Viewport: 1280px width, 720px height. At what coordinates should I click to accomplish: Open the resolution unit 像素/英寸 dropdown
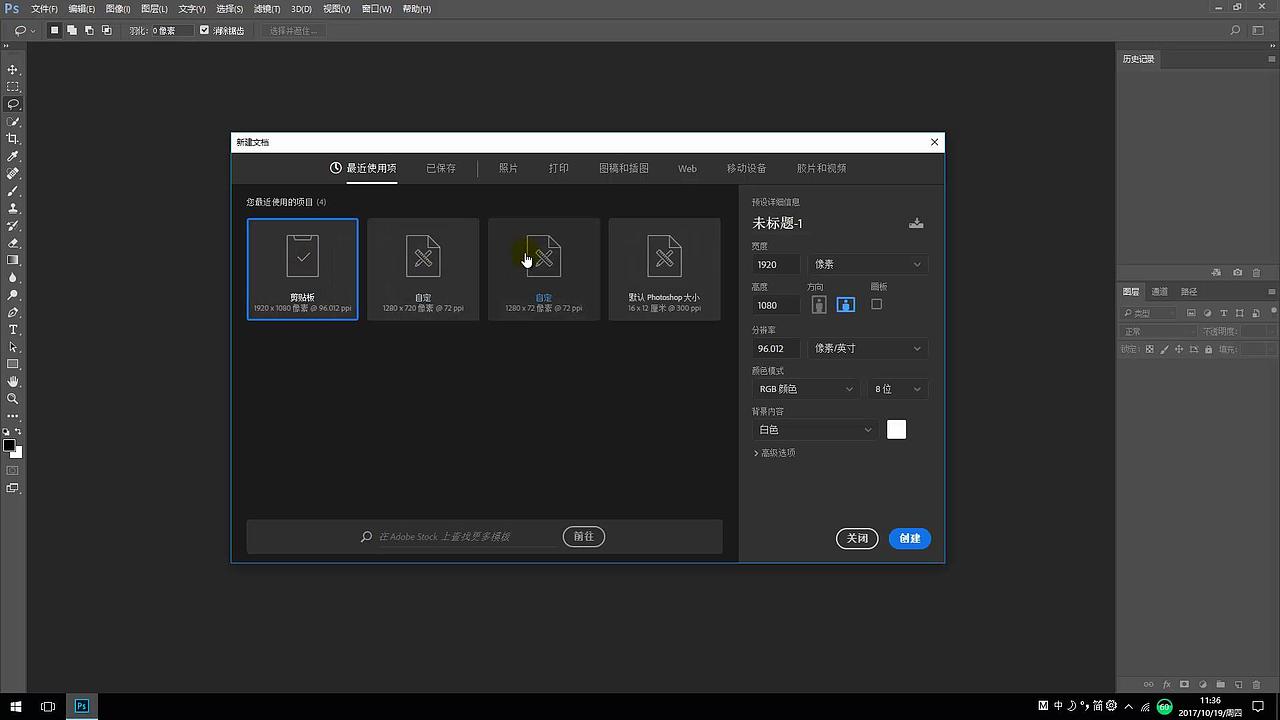[x=867, y=348]
